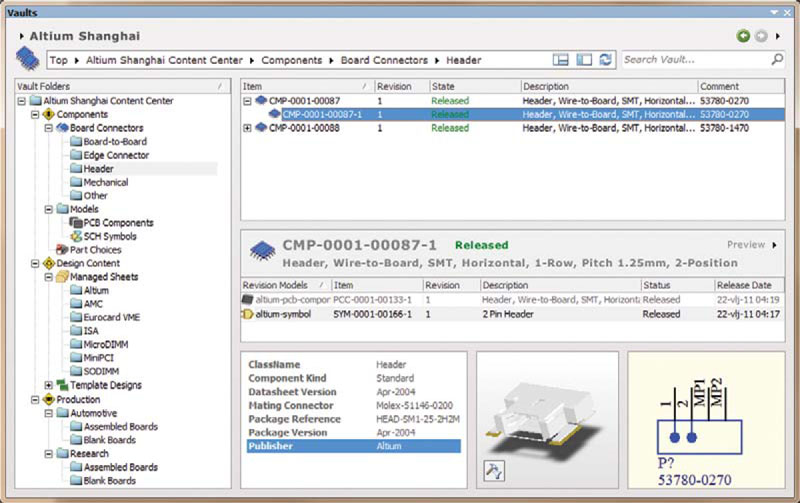Select the Edge Connector folder

tap(116, 155)
